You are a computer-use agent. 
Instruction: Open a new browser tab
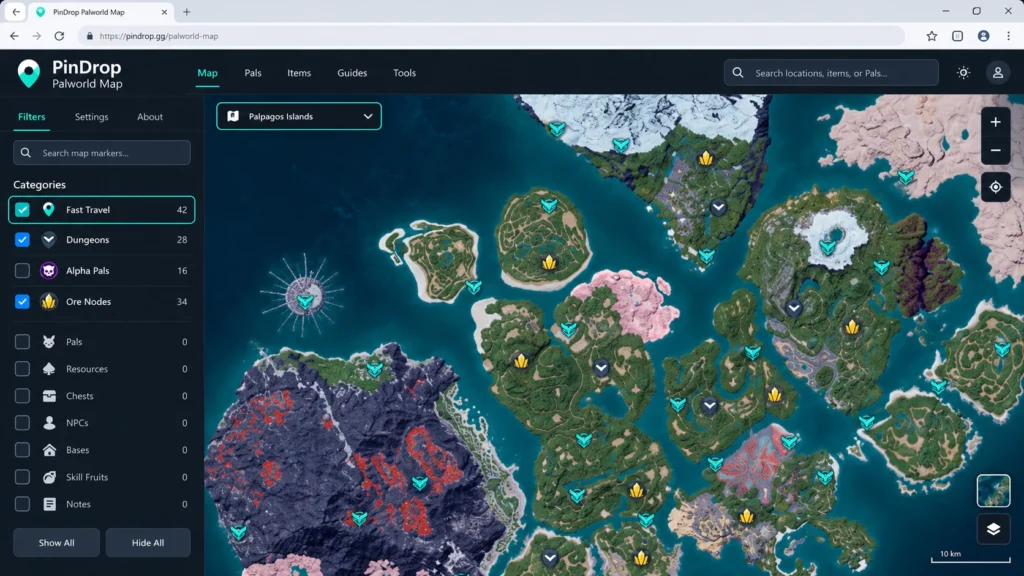point(187,12)
